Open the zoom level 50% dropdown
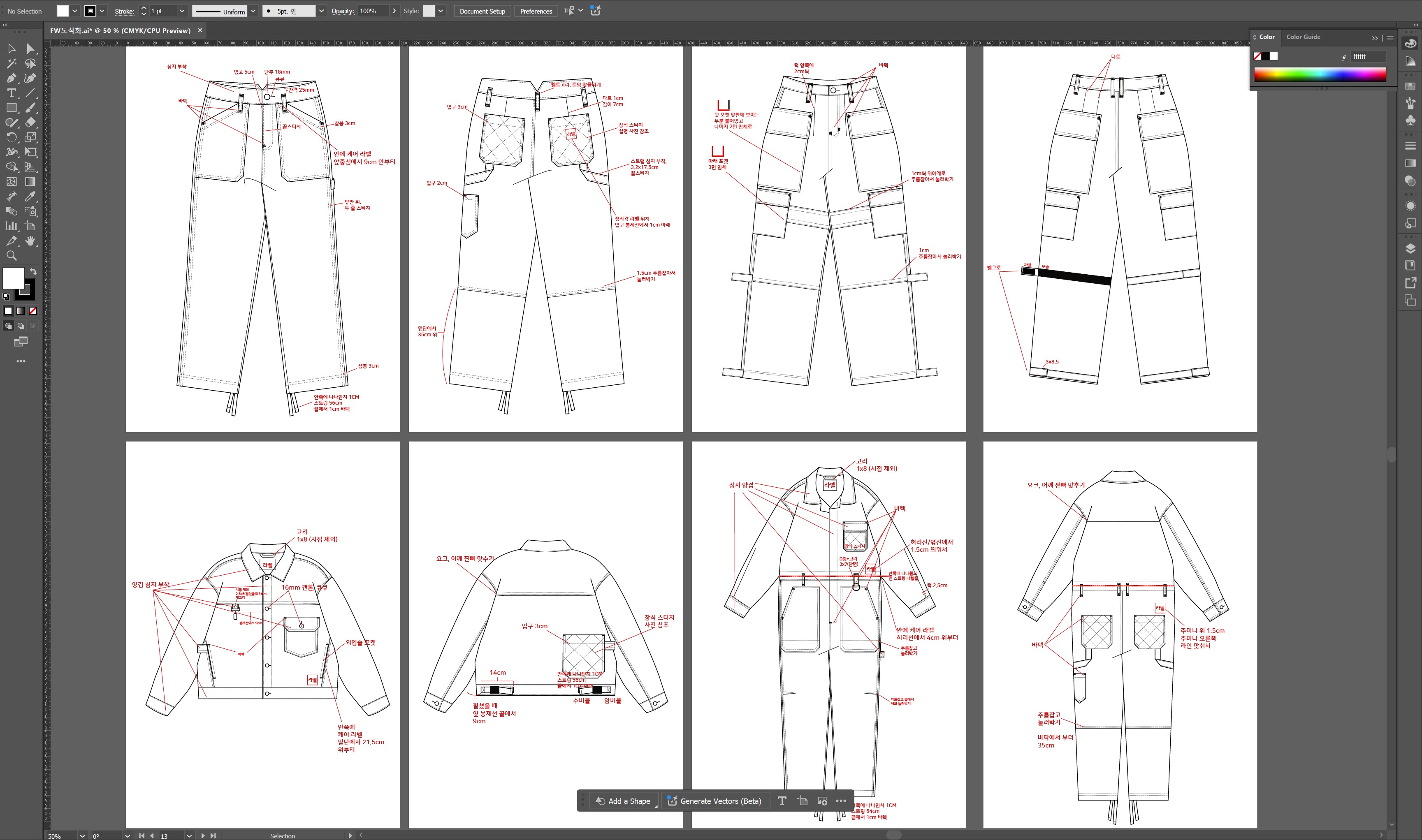 pyautogui.click(x=83, y=835)
